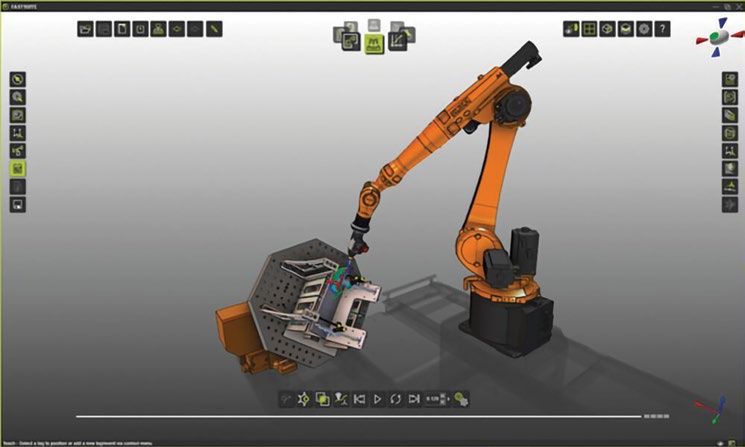This screenshot has width=745, height=447.
Task: Switch to the overlapping squares workbench icon
Action: click(351, 42)
